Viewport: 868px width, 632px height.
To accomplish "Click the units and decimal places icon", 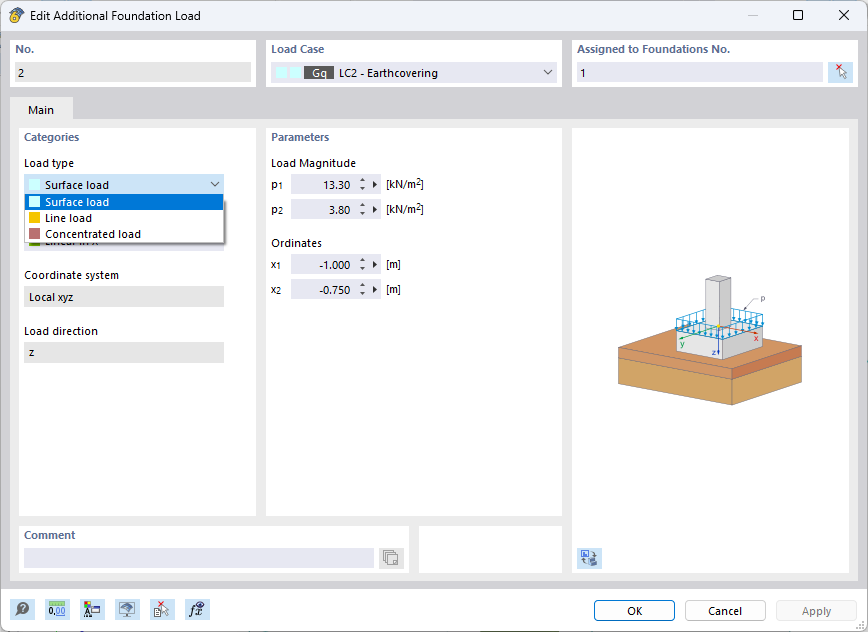I will tap(56, 610).
